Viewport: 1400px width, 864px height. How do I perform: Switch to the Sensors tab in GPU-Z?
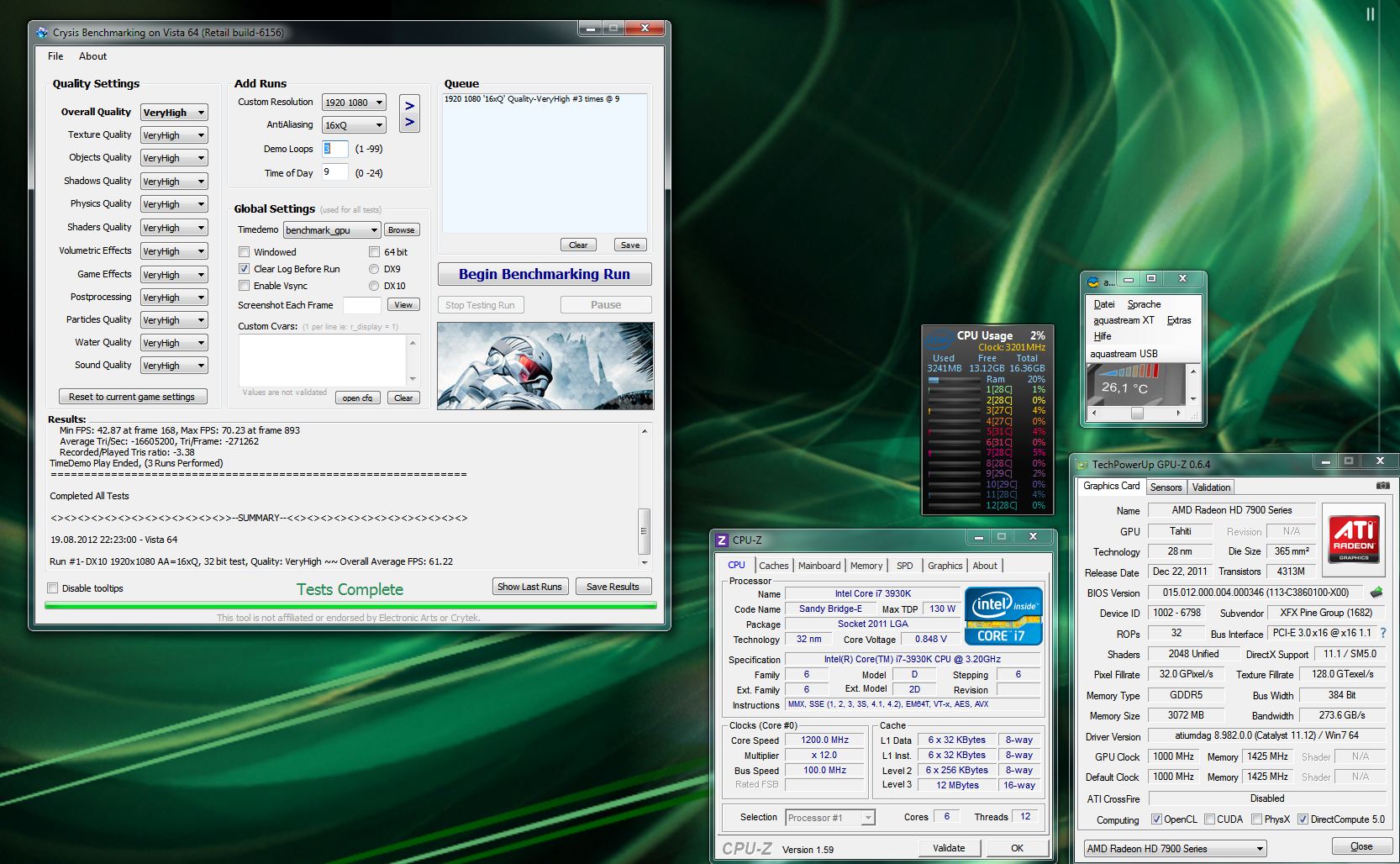[1166, 487]
